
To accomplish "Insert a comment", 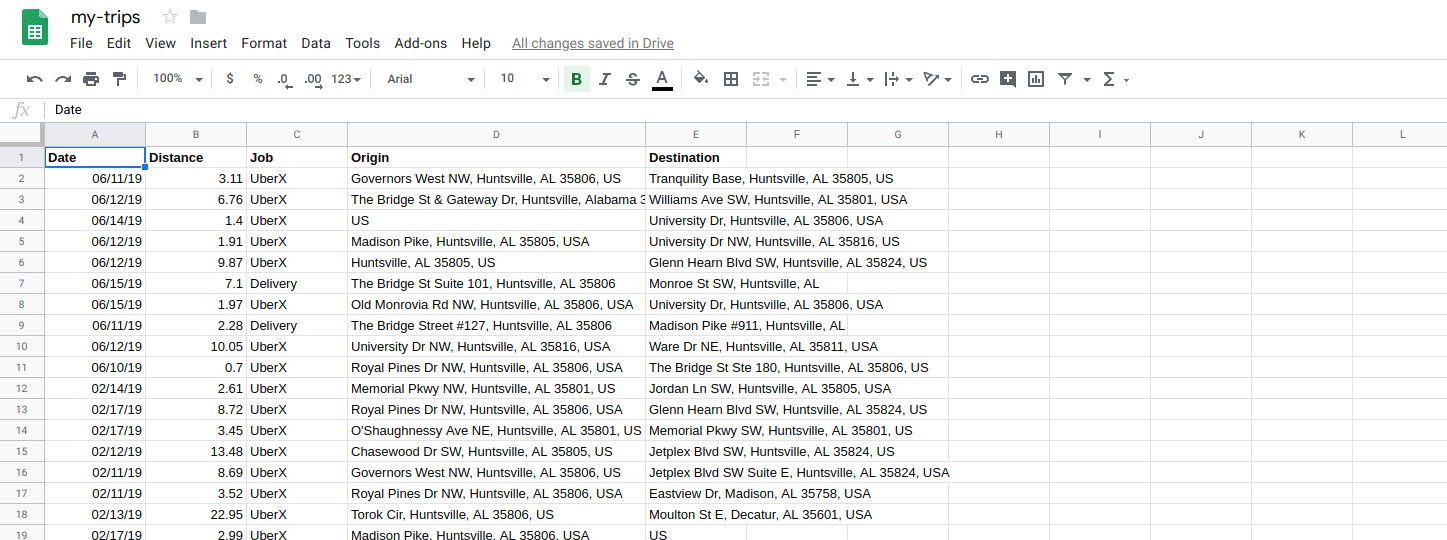I will point(1008,79).
